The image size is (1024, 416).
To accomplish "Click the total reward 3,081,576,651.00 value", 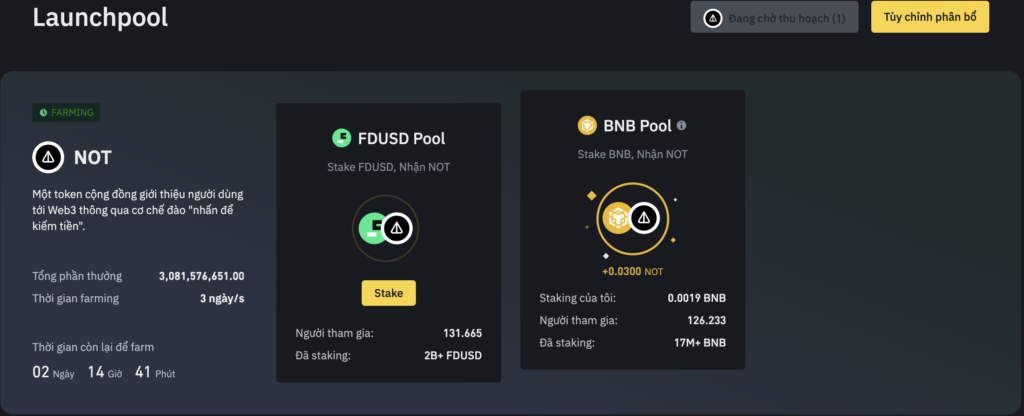I will click(x=202, y=276).
